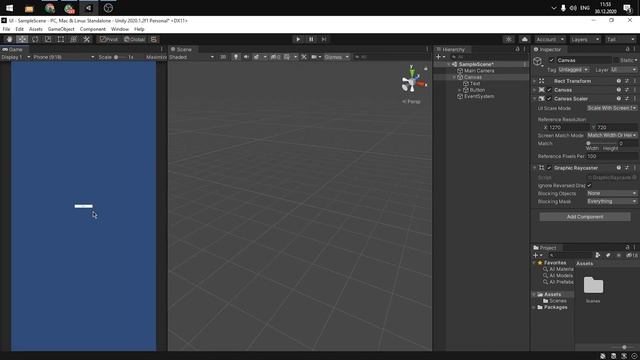The width and height of the screenshot is (640, 360).
Task: Open the Collab sun icon in the toolbar
Action: pos(509,40)
